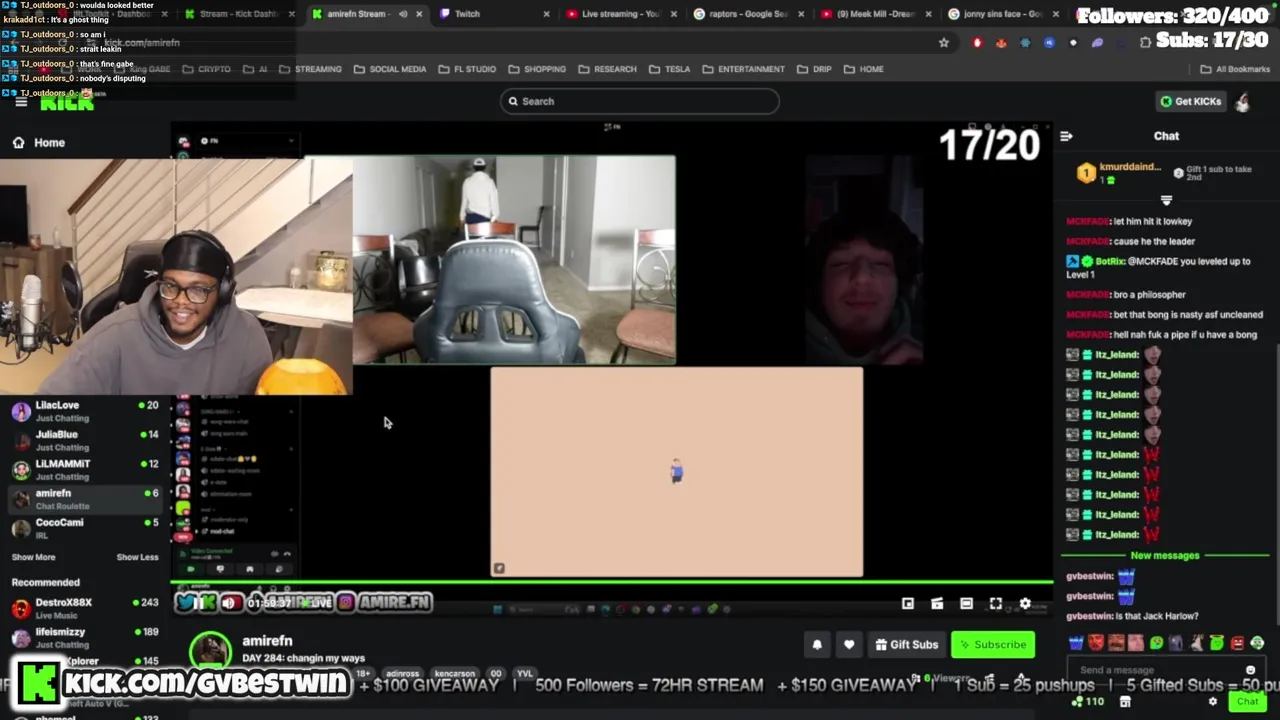Insert the blue W emote from quick emotes
The width and height of the screenshot is (1280, 720).
pos(1076,643)
